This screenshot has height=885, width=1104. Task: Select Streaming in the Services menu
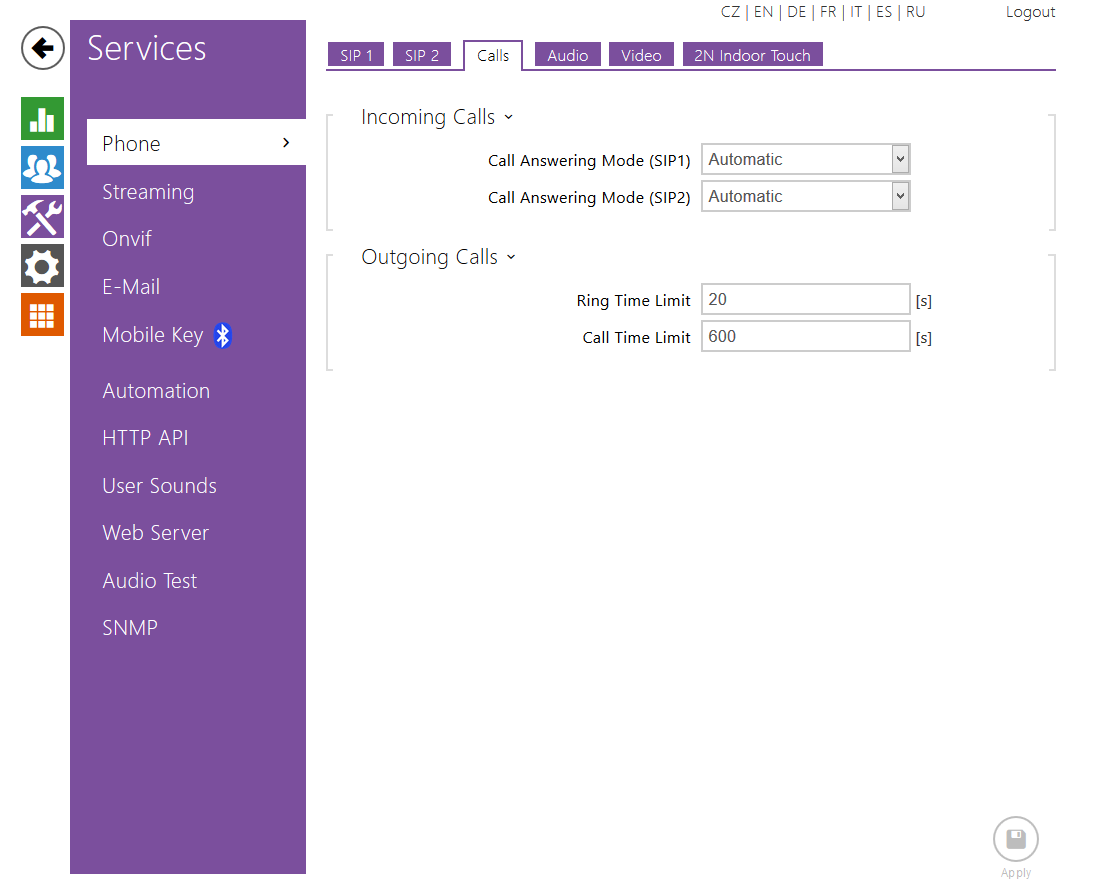click(148, 192)
